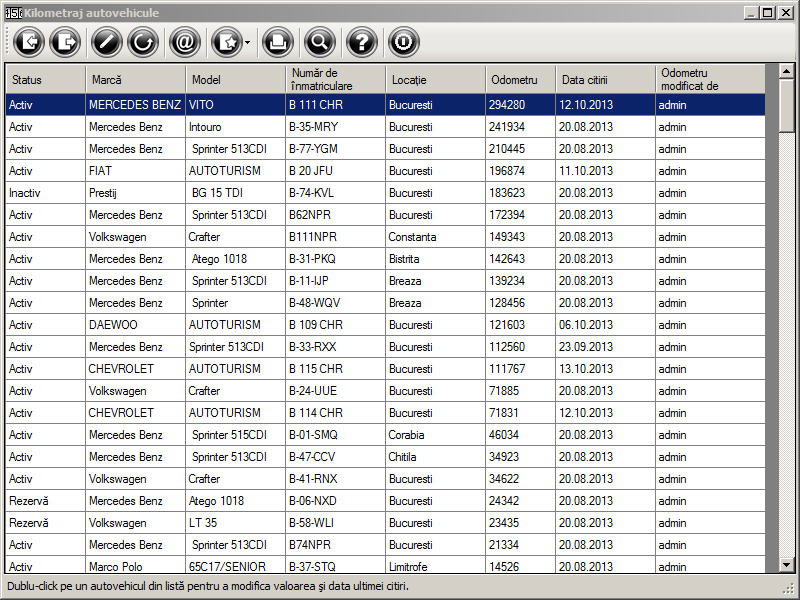The image size is (800, 600).
Task: Click the export (arrow out of document) toolbar icon
Action: [65, 42]
